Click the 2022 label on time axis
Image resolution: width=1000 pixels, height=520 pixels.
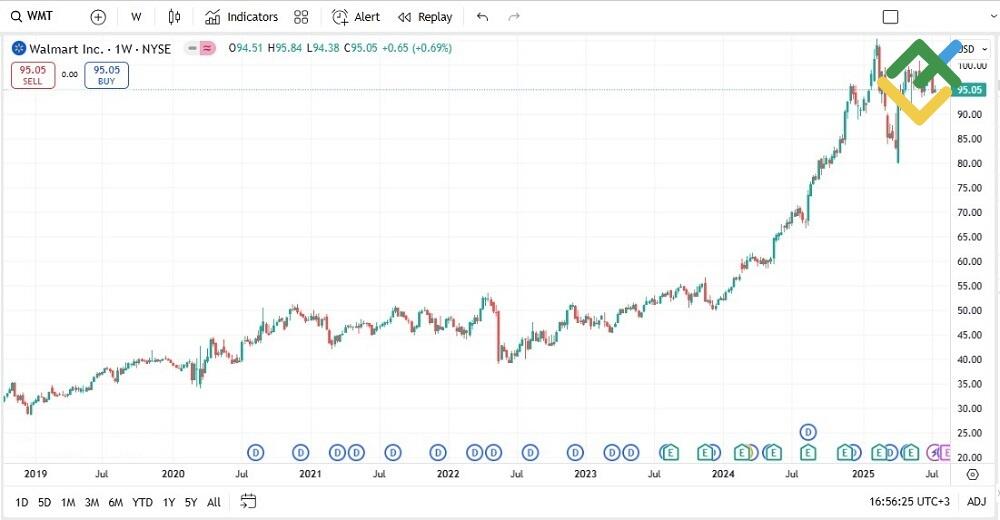point(448,474)
